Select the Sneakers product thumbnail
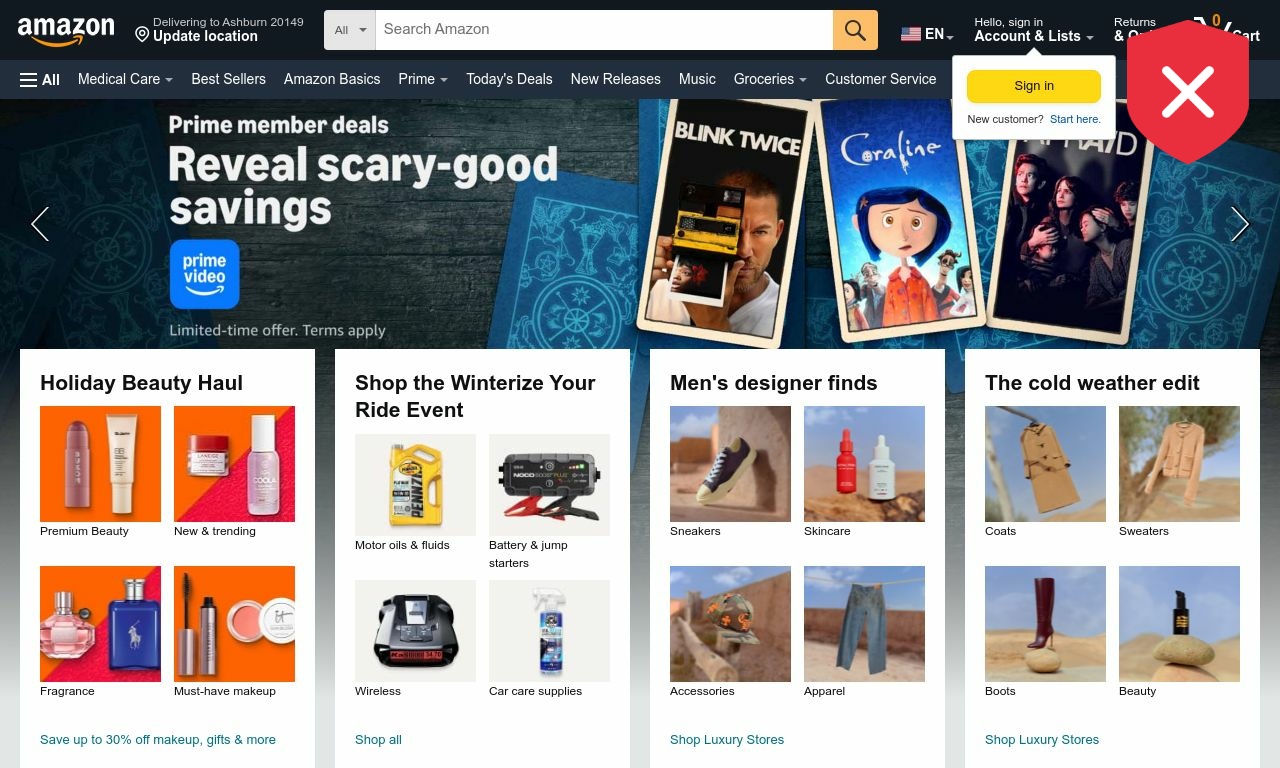This screenshot has height=768, width=1280. [x=730, y=464]
